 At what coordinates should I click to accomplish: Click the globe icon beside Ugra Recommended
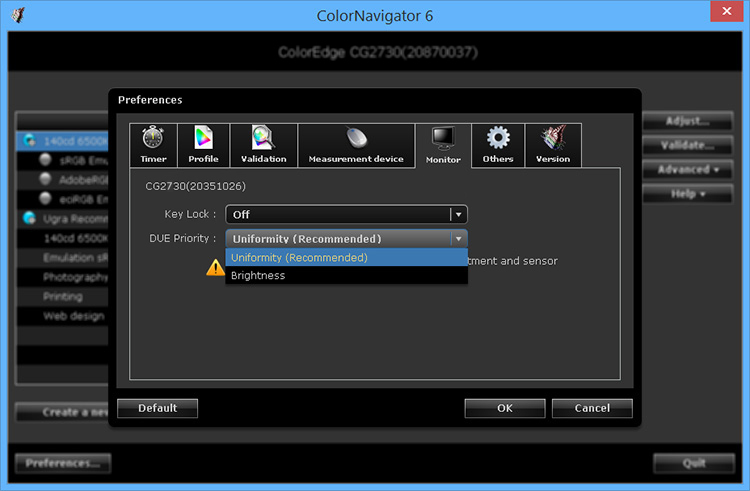pyautogui.click(x=30, y=218)
